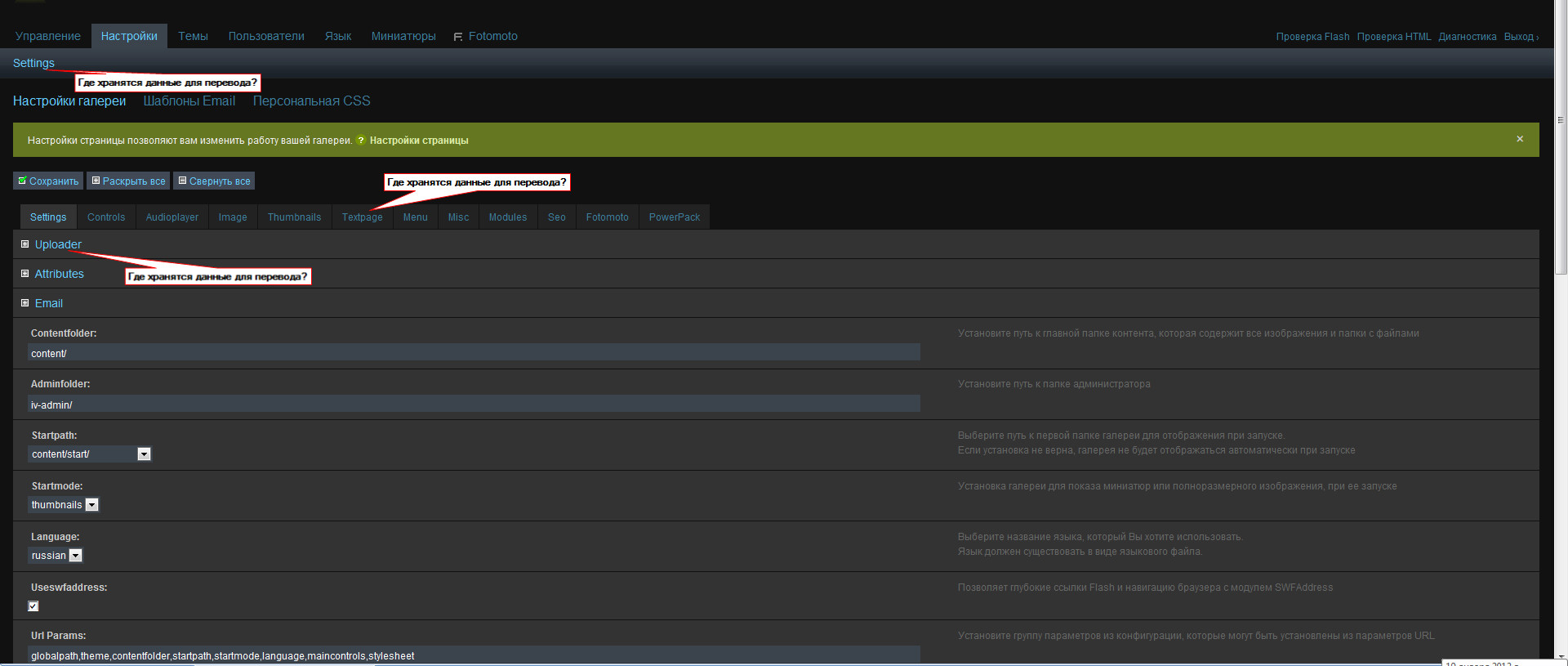
Task: Click the Fotomoto icon in top menu
Action: [x=458, y=37]
